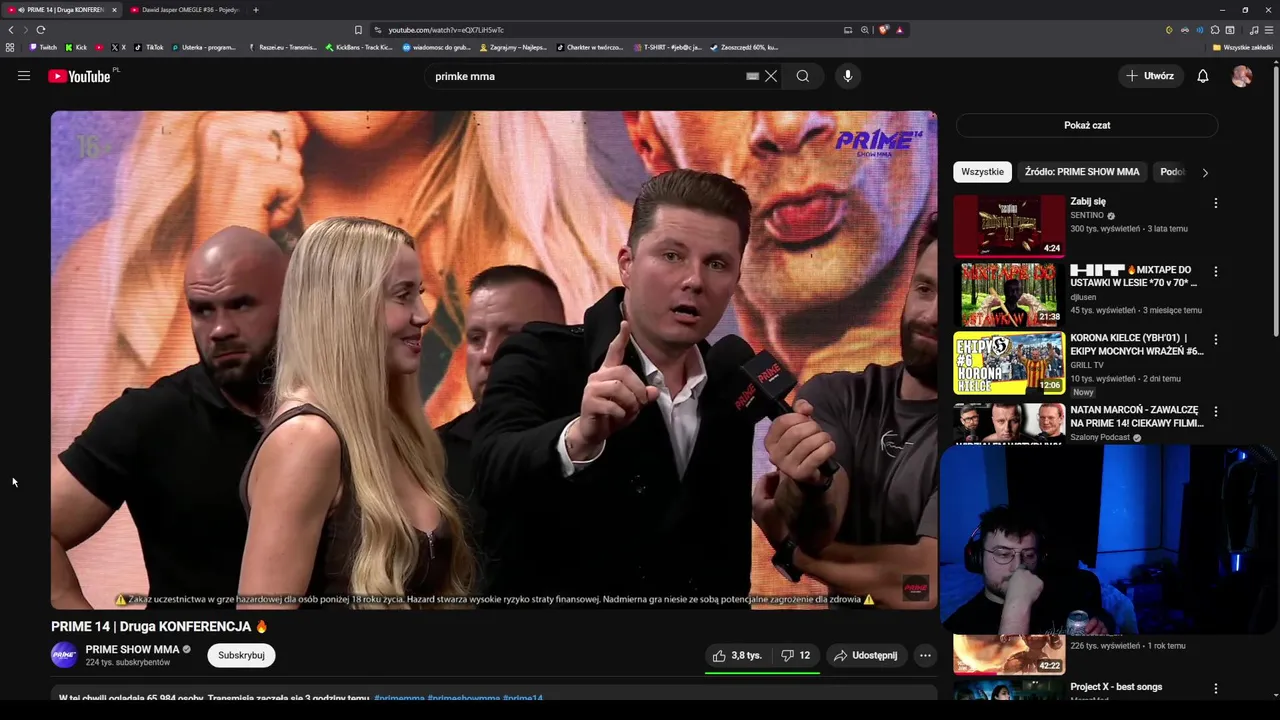Viewport: 1280px width, 720px height.
Task: Open Brave Rewards triangle icon
Action: [x=899, y=30]
